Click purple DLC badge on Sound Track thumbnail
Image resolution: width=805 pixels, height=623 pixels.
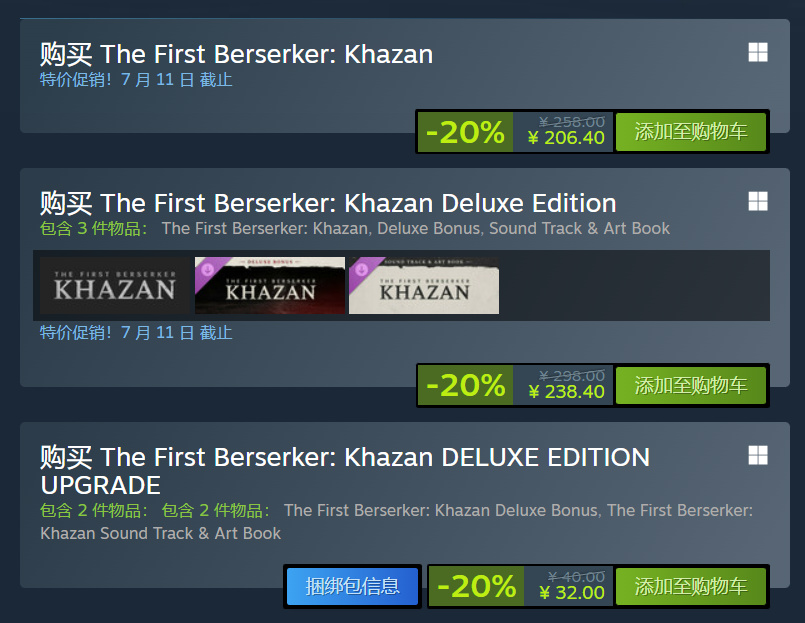pos(361,269)
